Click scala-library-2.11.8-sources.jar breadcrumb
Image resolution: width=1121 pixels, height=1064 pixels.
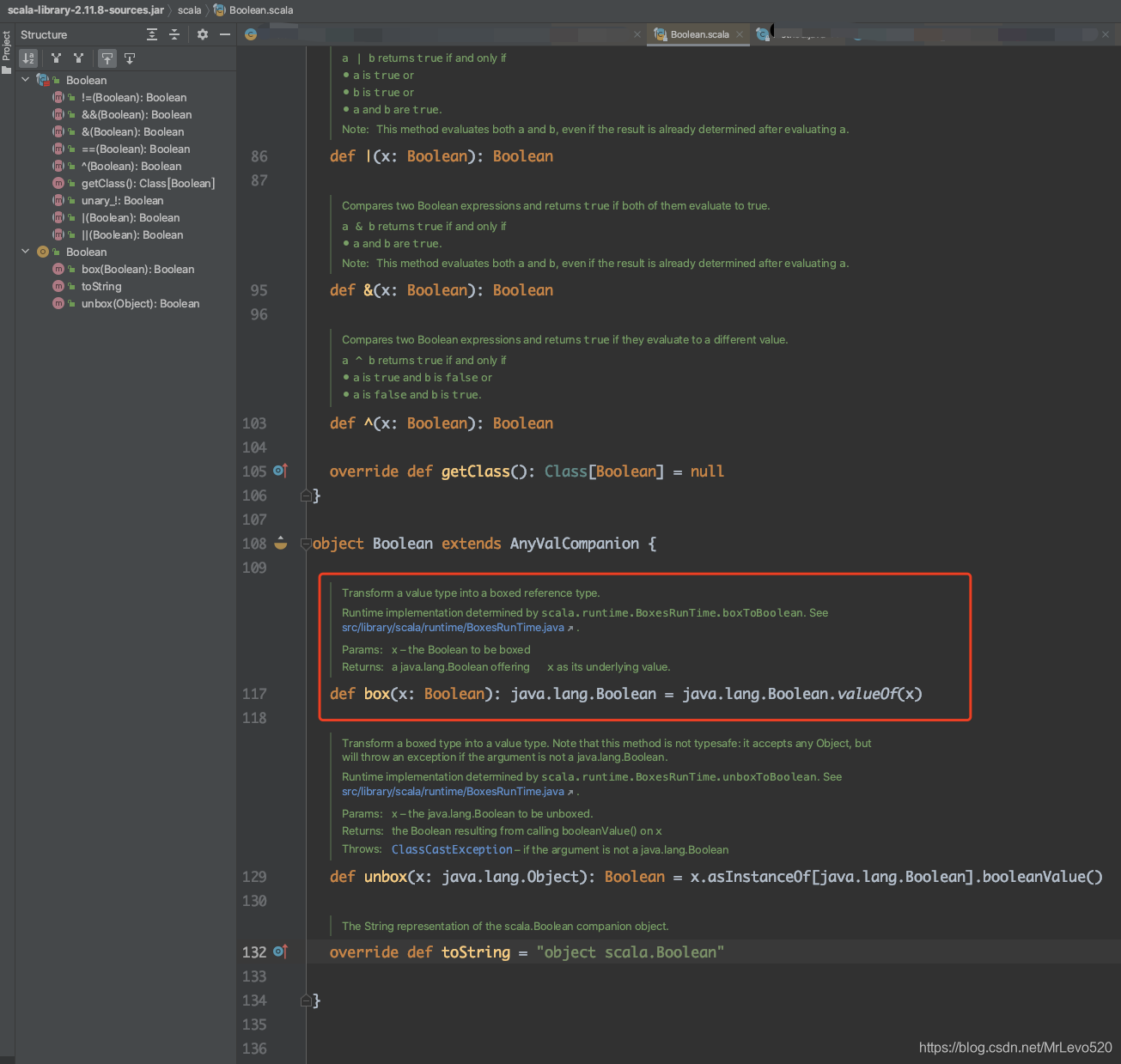point(86,10)
